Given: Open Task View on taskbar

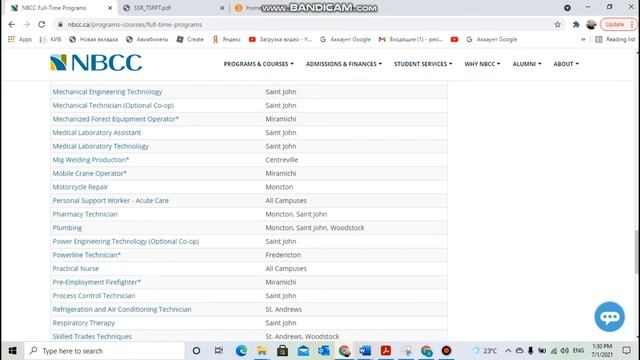Looking at the screenshot, I should (x=219, y=351).
